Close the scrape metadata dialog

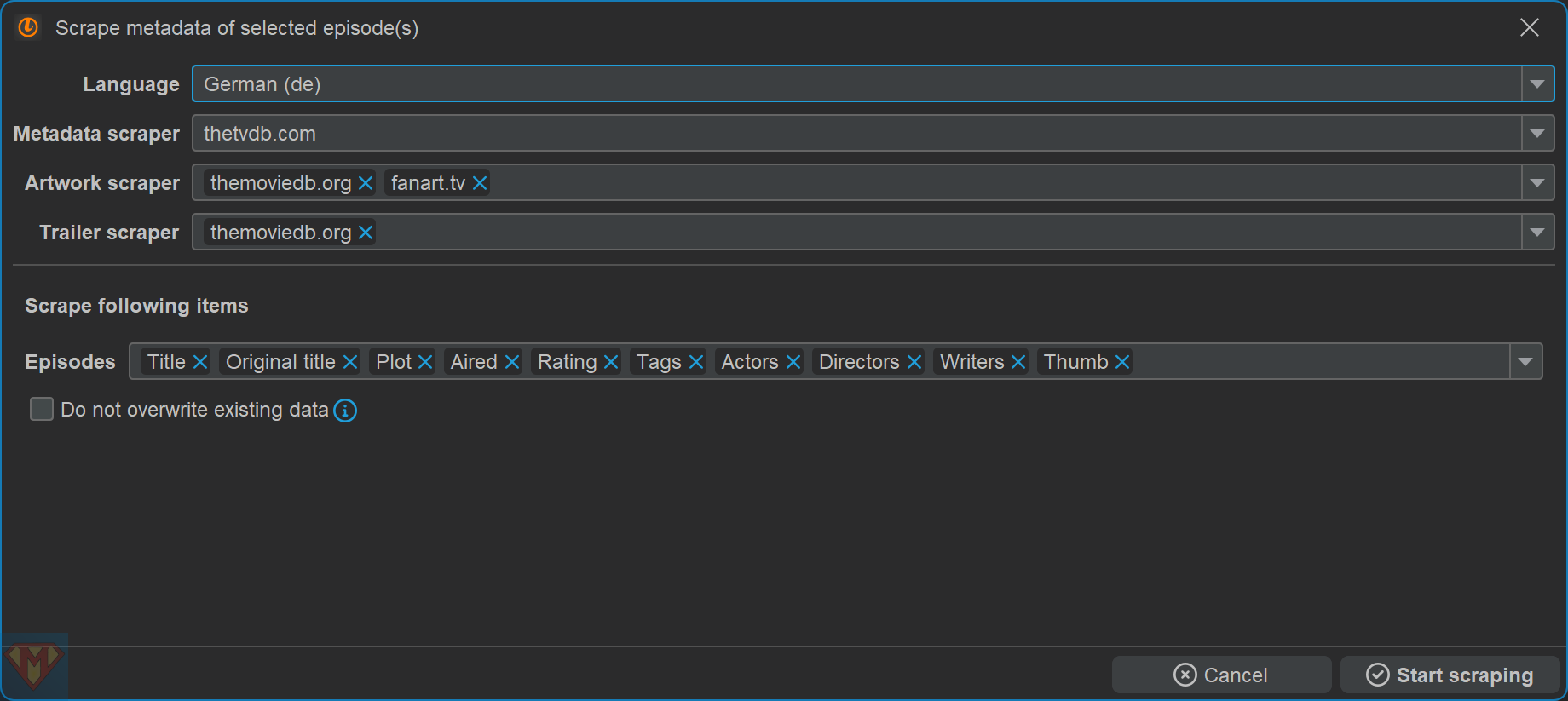[1530, 27]
